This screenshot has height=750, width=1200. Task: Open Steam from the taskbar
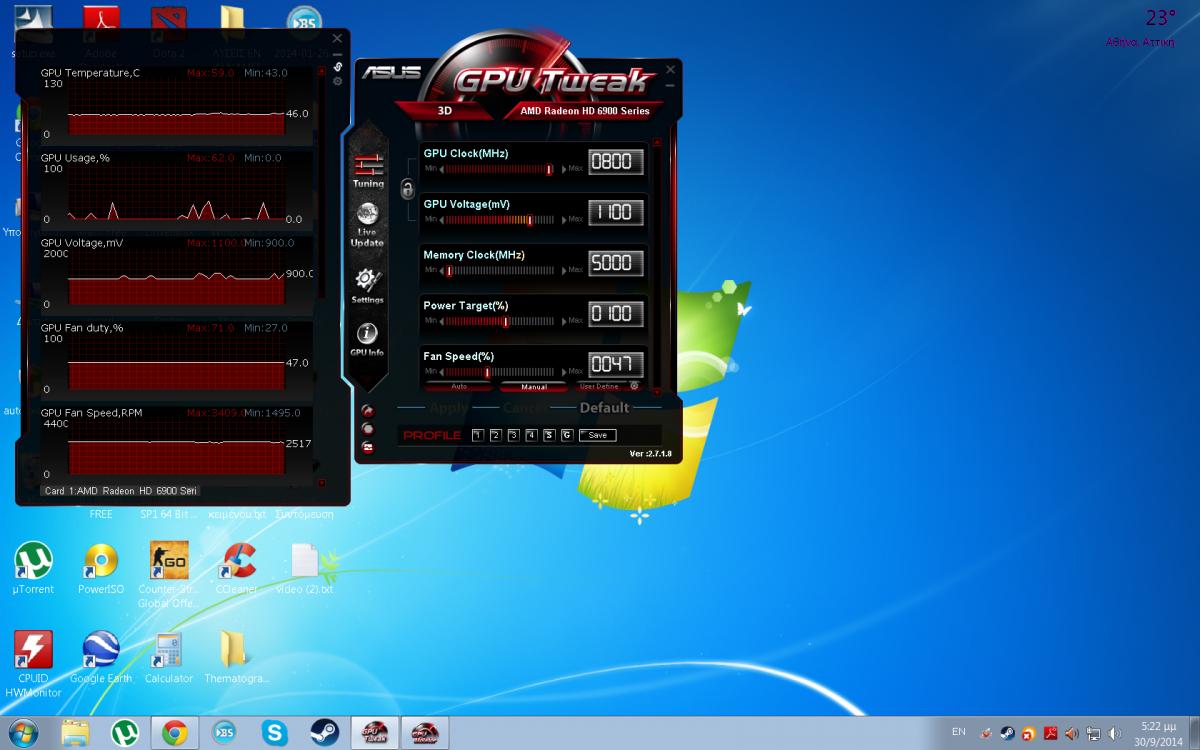324,733
